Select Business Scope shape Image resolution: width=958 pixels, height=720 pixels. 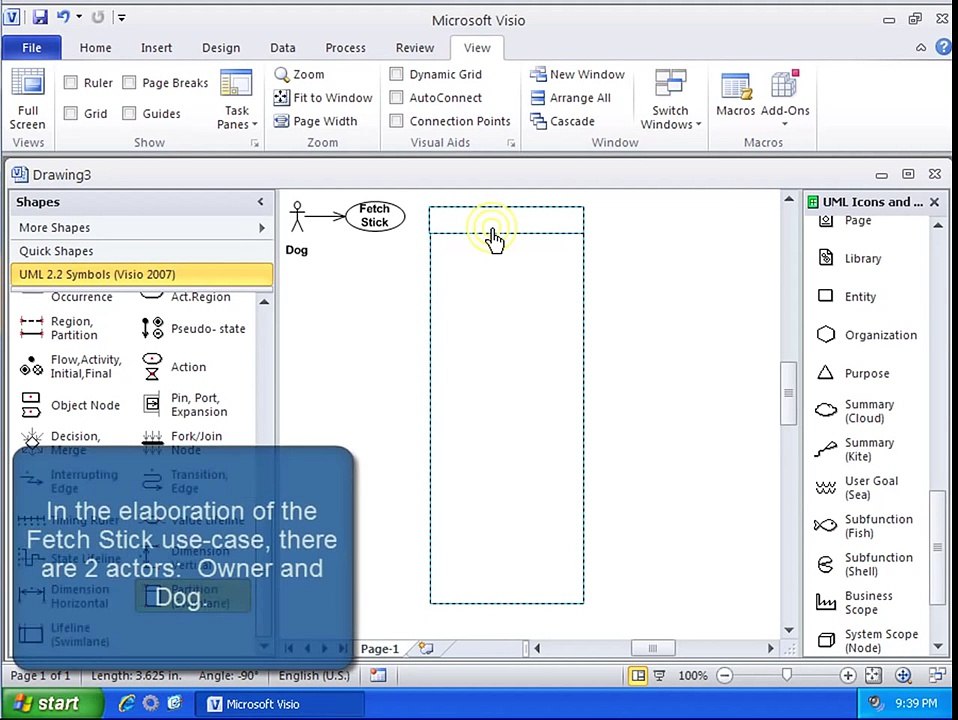854,603
